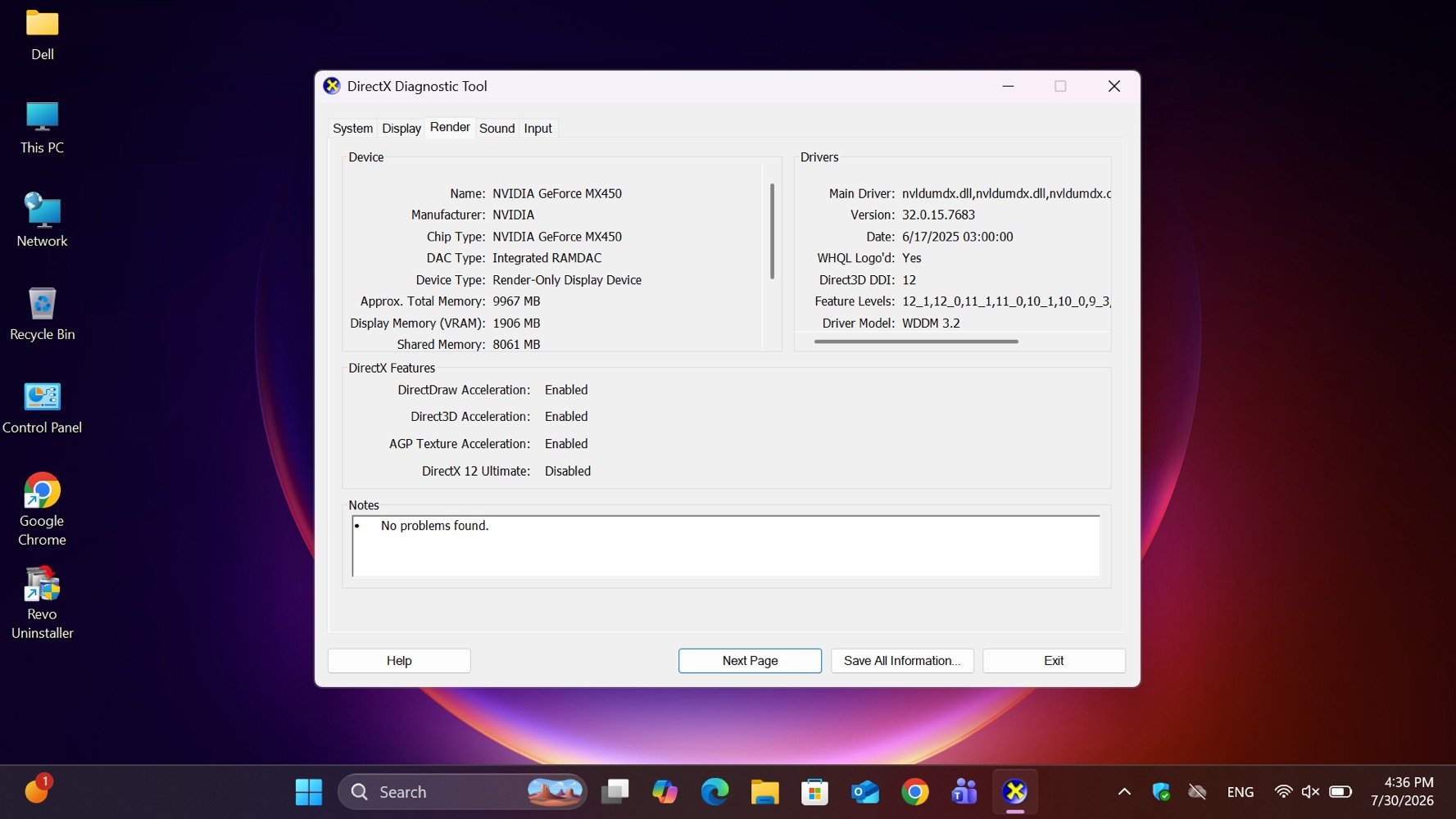Select device name NVIDIA GeForce MX450
The image size is (1456, 819).
click(x=557, y=194)
